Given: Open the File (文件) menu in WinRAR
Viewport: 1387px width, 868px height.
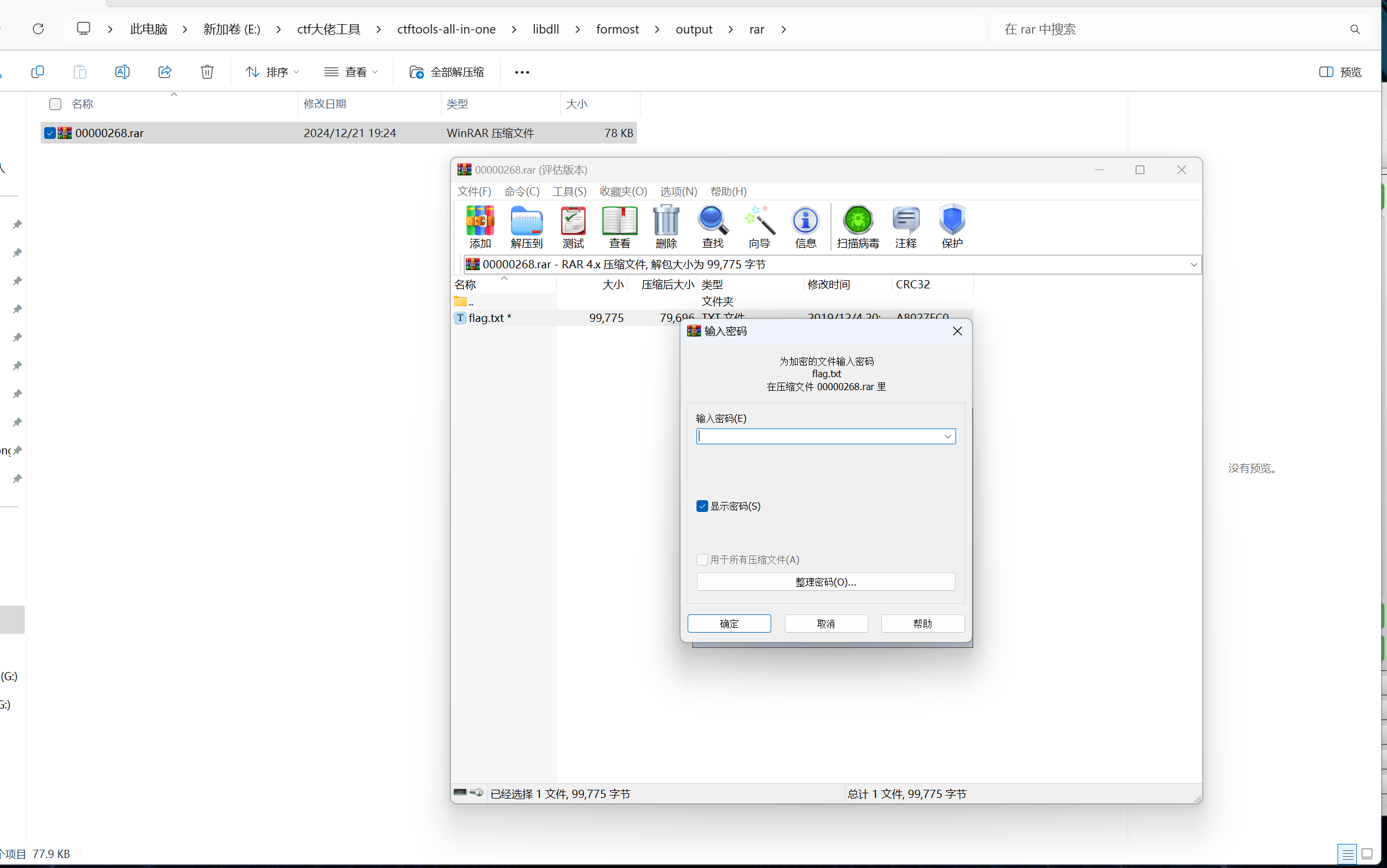Looking at the screenshot, I should pyautogui.click(x=474, y=191).
